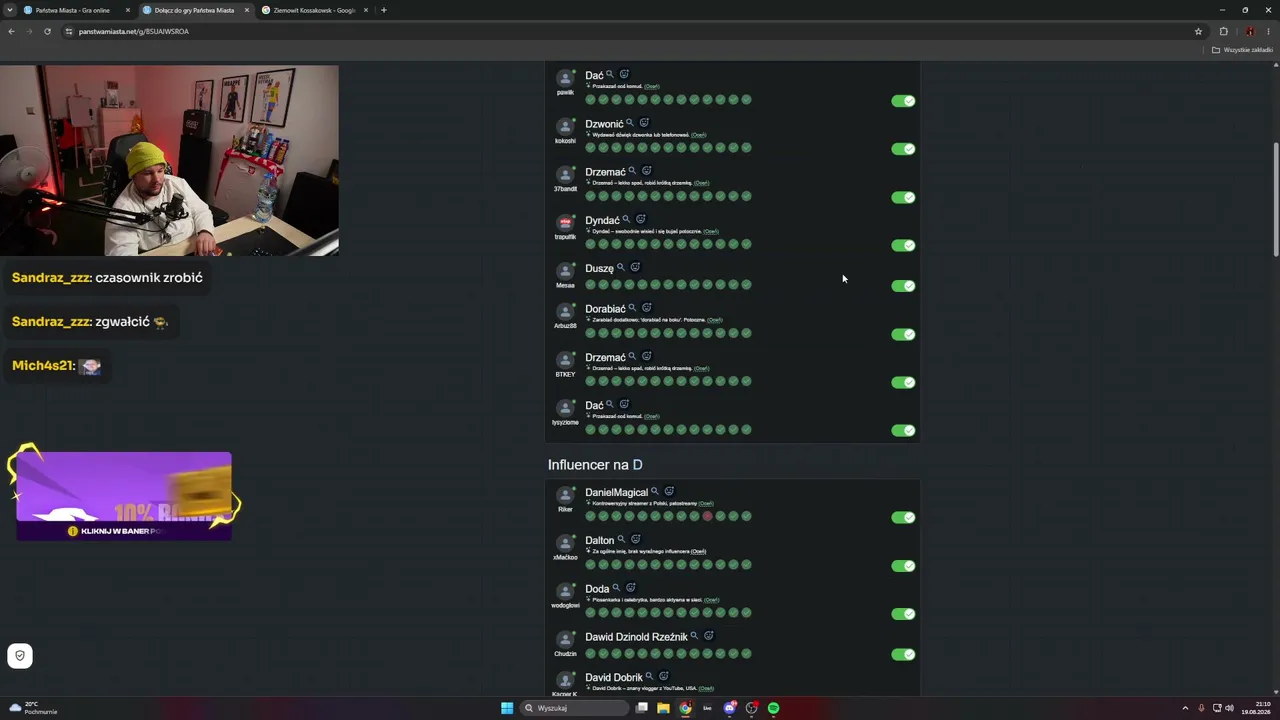Bookmark this page with the star icon
The image size is (1280, 720).
[x=1198, y=31]
